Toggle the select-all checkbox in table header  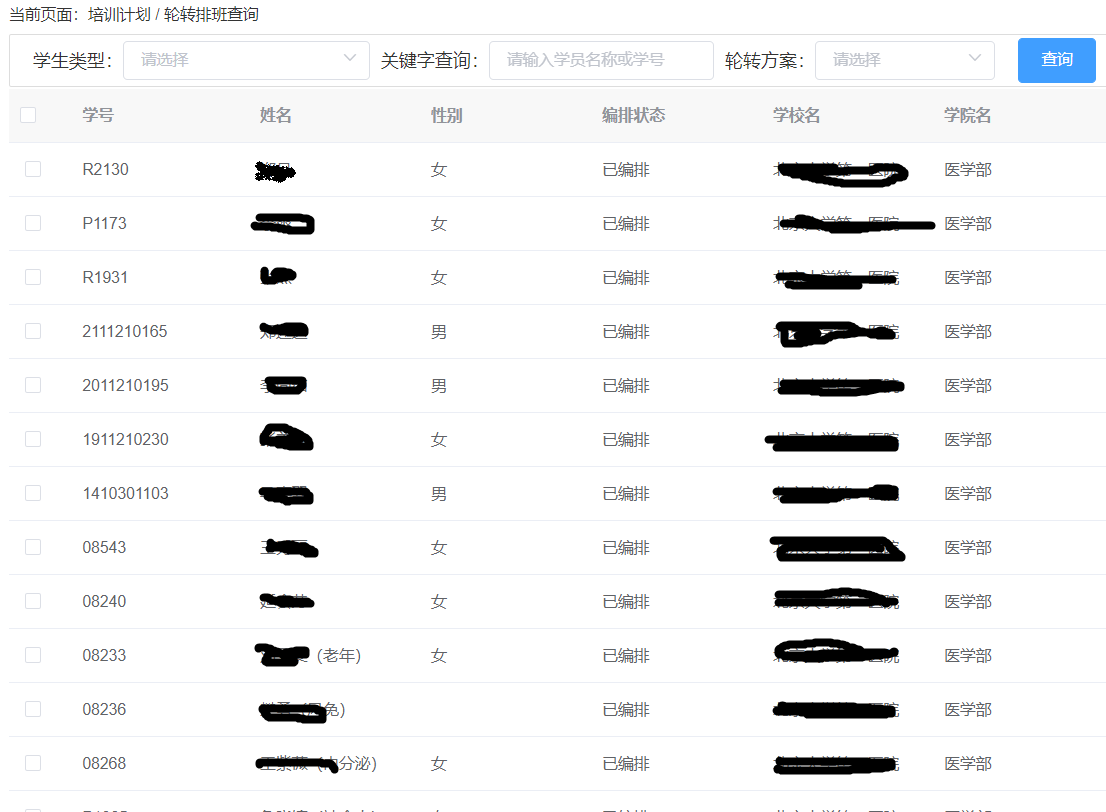tap(28, 115)
